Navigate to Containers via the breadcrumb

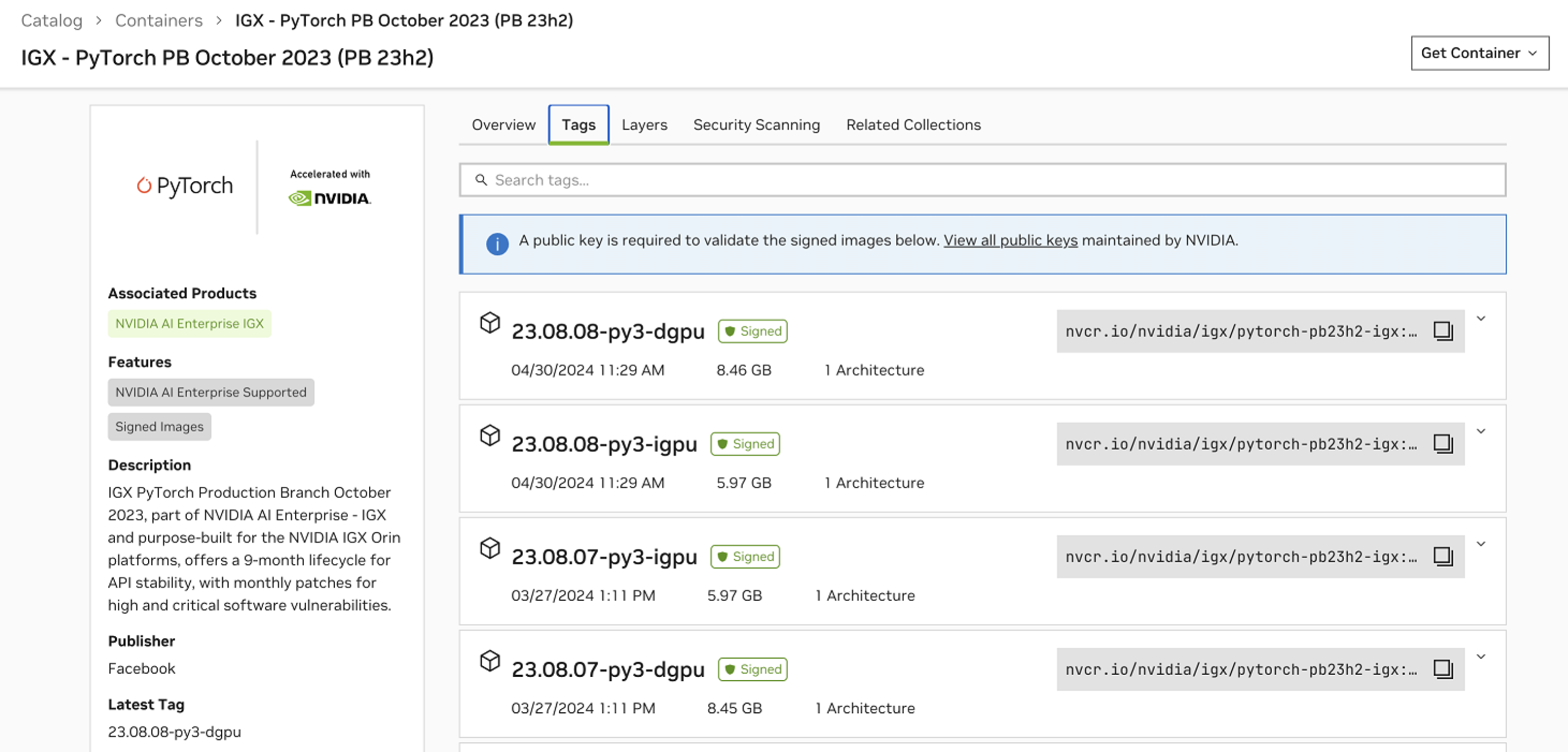pyautogui.click(x=159, y=20)
